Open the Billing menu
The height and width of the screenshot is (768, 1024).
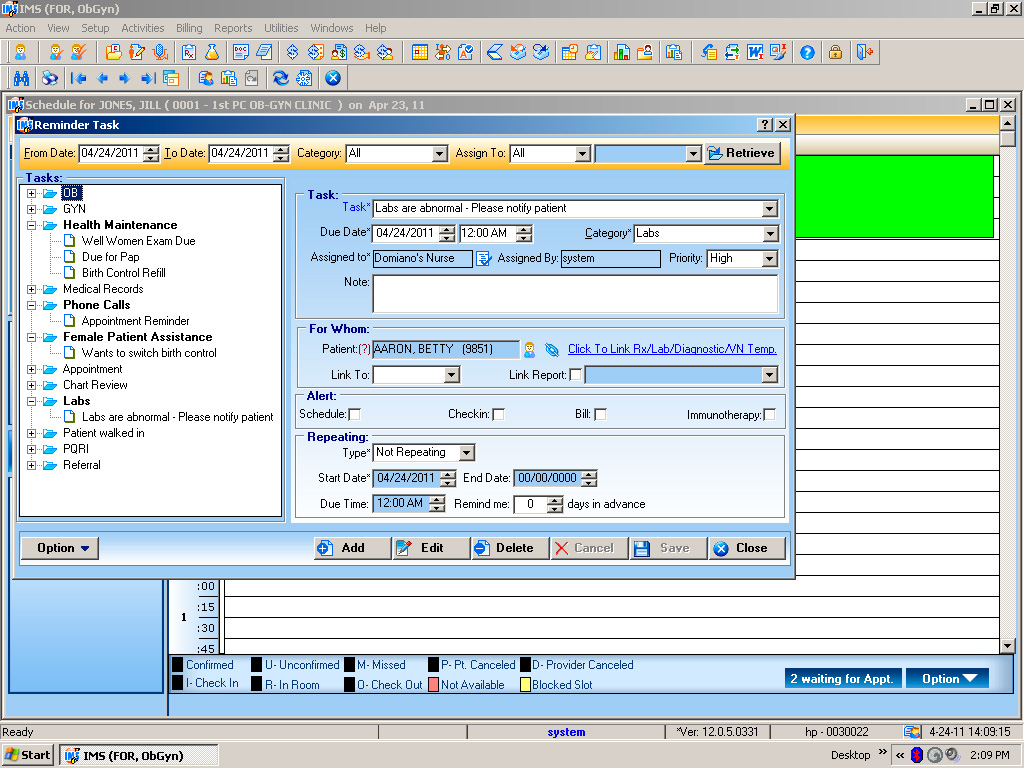coord(189,28)
